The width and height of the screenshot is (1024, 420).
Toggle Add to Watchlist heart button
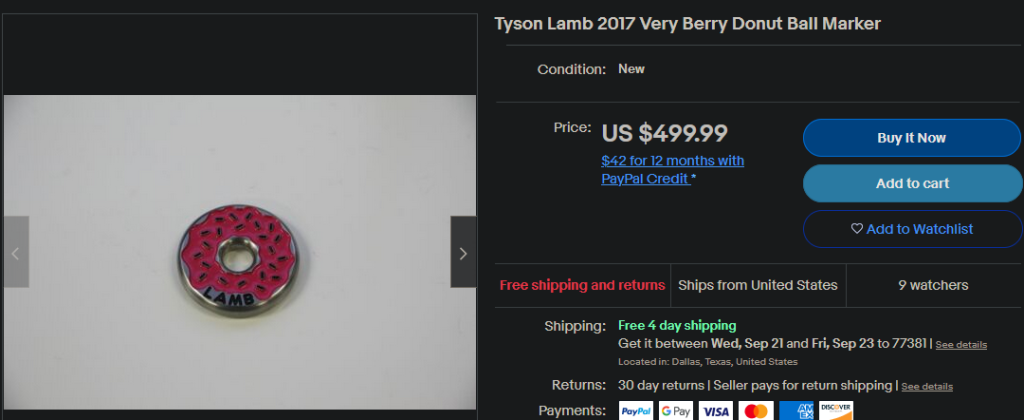point(911,229)
